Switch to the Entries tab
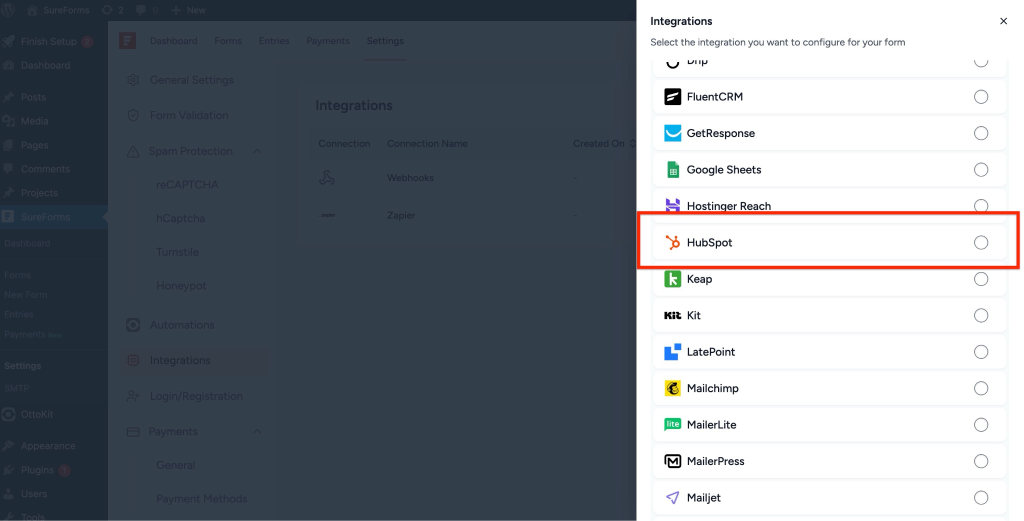This screenshot has width=1024, height=521. pos(274,40)
